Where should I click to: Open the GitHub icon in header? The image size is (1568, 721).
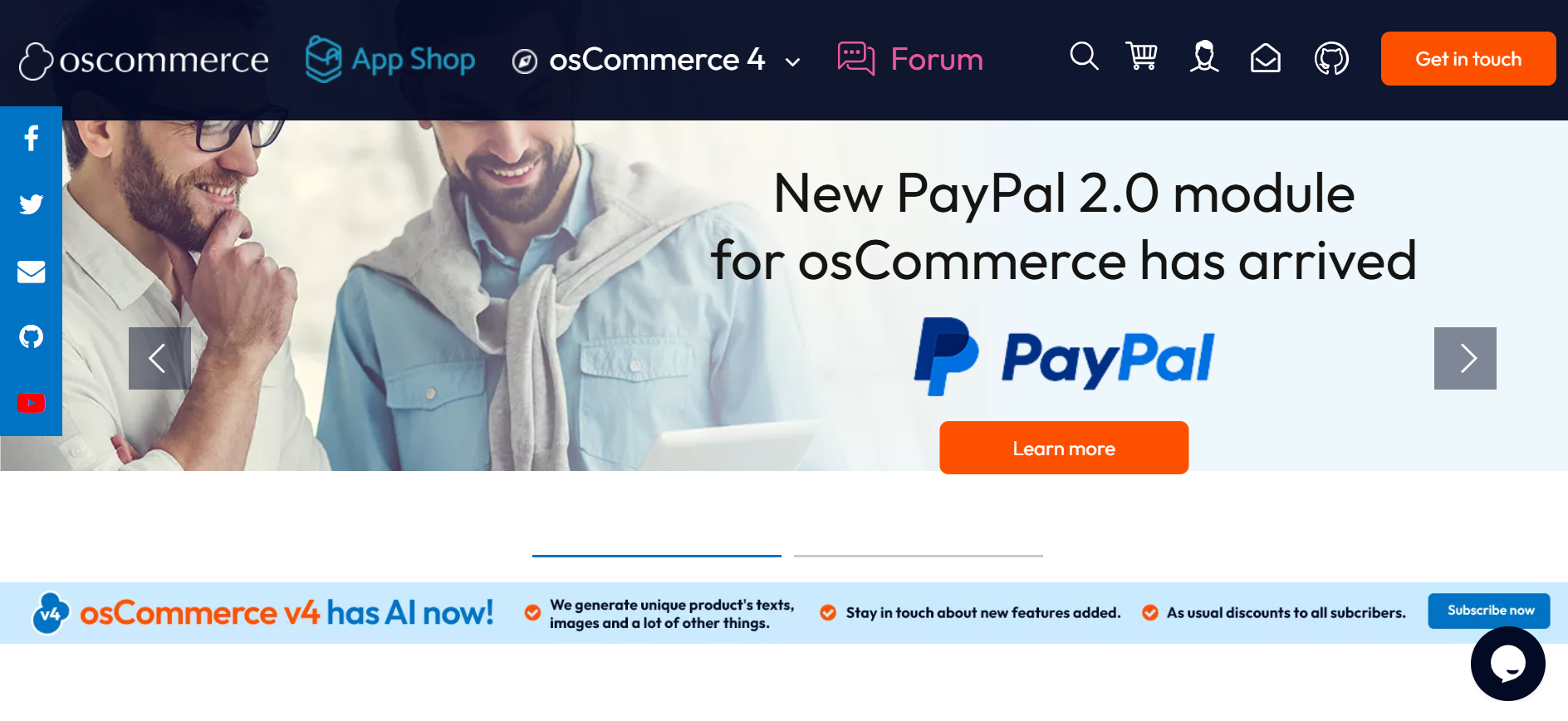(1331, 58)
